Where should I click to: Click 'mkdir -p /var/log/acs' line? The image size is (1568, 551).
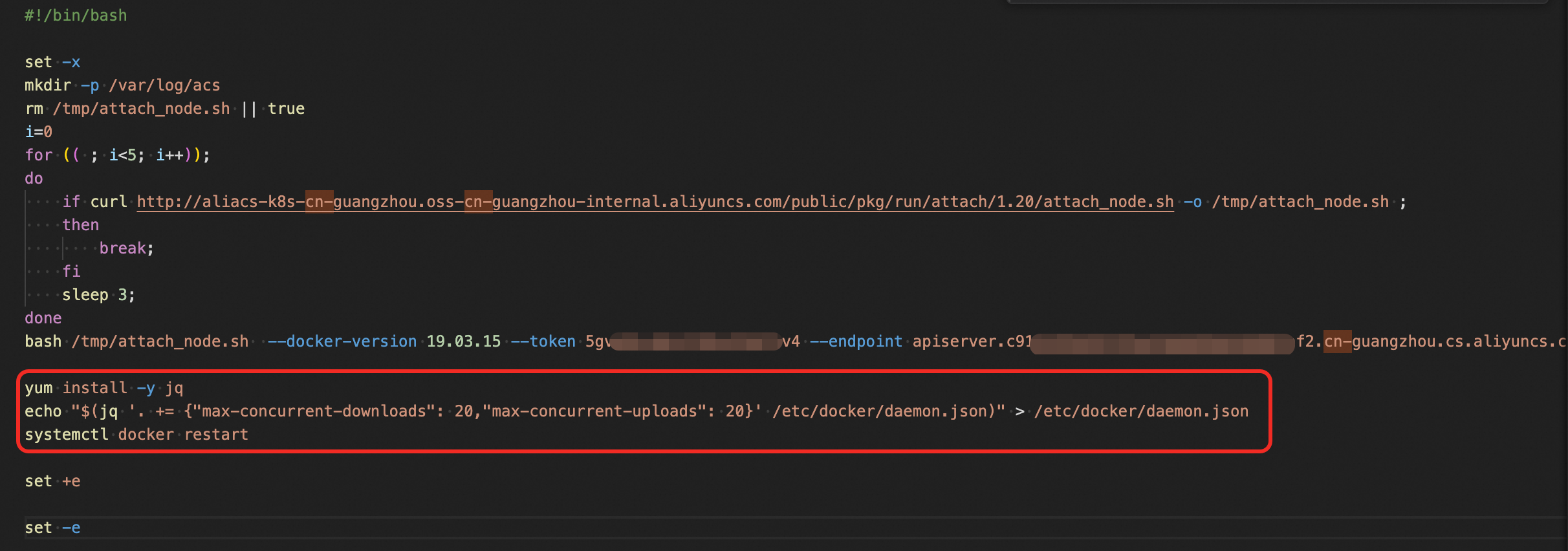click(x=122, y=85)
